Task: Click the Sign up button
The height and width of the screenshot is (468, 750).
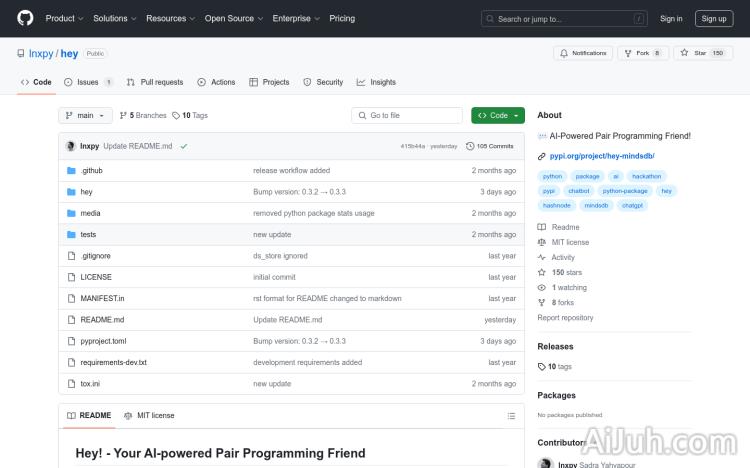Action: 714,18
